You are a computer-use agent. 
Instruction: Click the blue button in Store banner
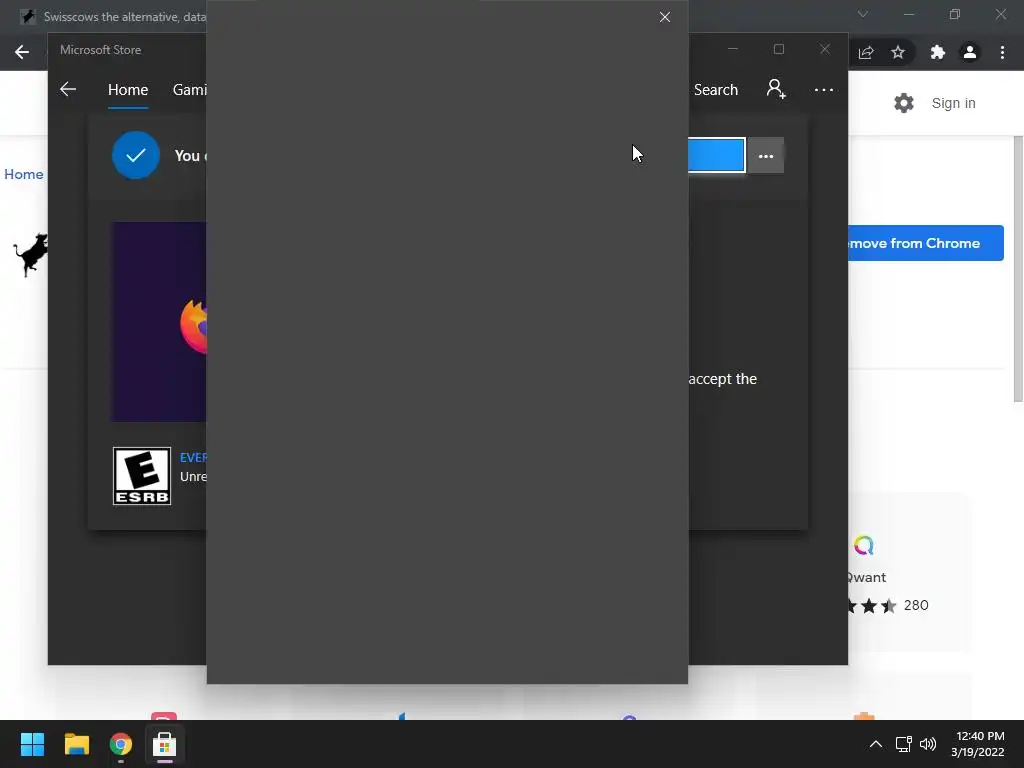click(x=716, y=155)
